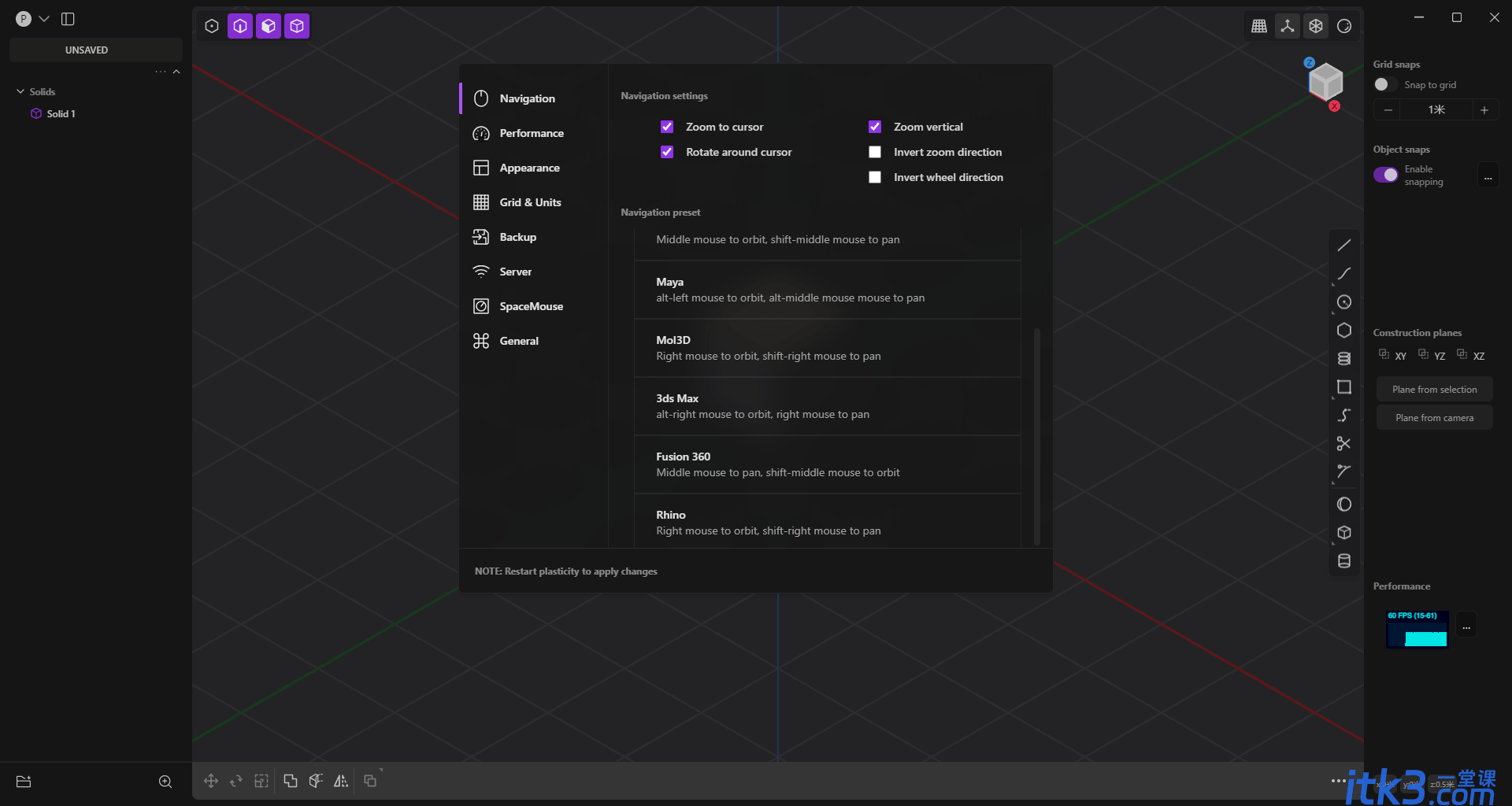The image size is (1512, 806).
Task: Disable the Enable snapping toggle
Action: pos(1386,175)
